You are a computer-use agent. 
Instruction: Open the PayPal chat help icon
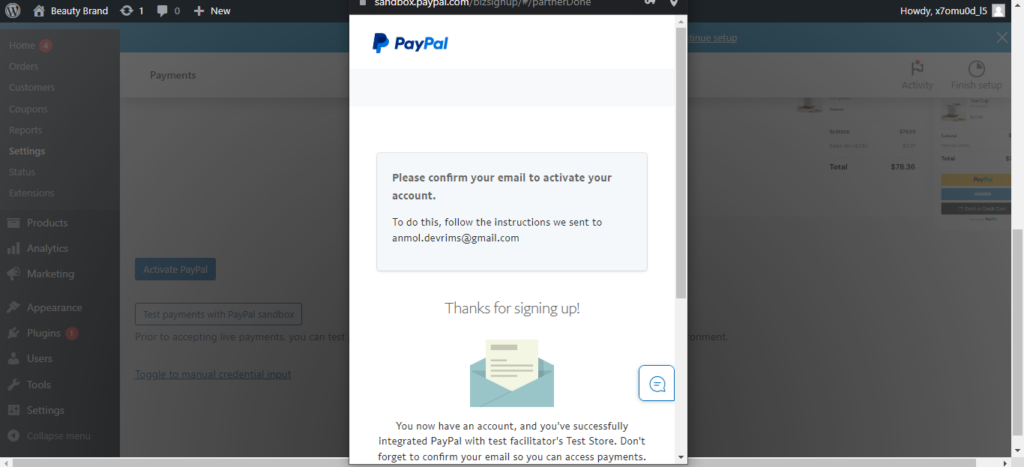[x=656, y=383]
